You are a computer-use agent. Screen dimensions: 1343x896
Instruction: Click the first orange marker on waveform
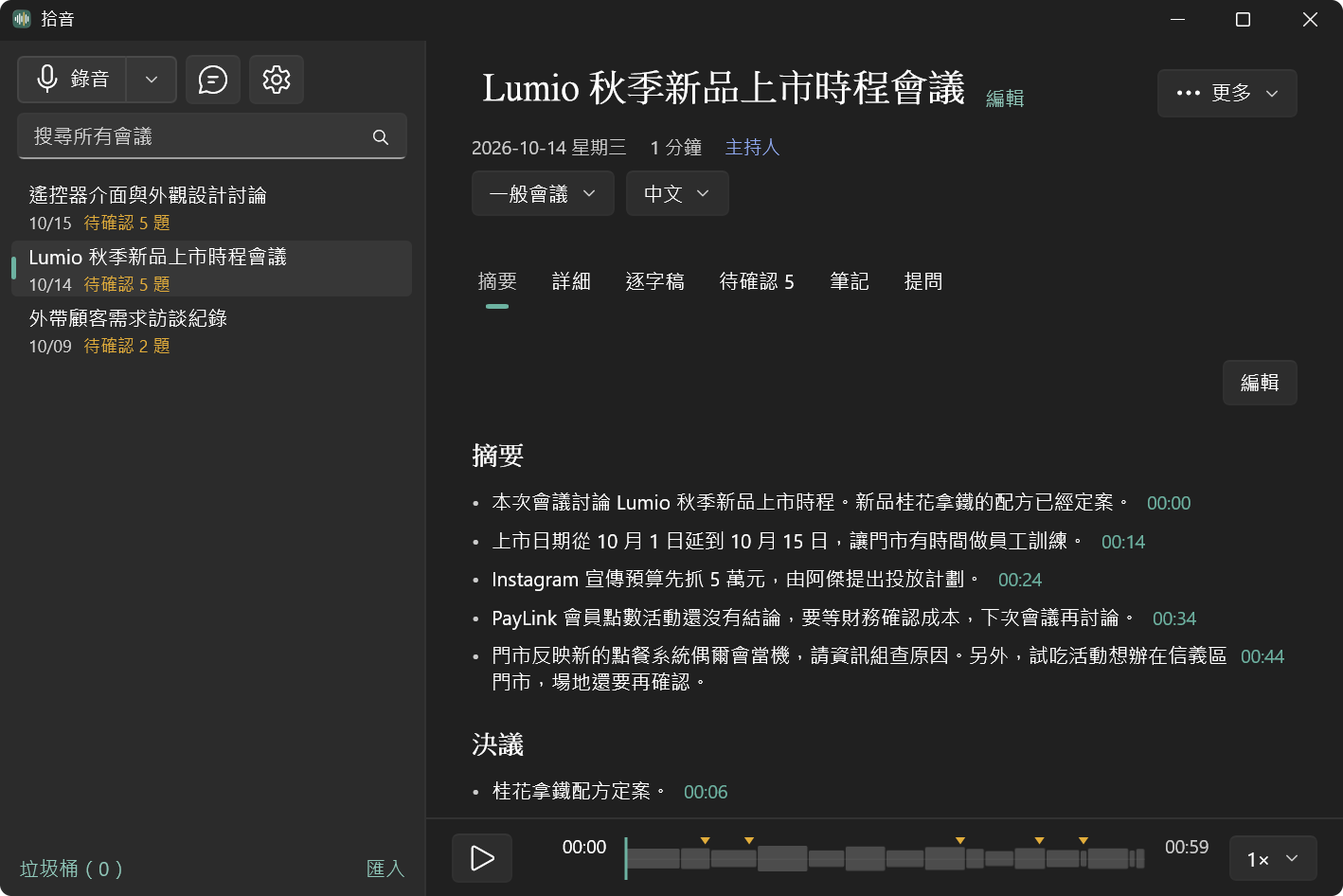[x=705, y=841]
